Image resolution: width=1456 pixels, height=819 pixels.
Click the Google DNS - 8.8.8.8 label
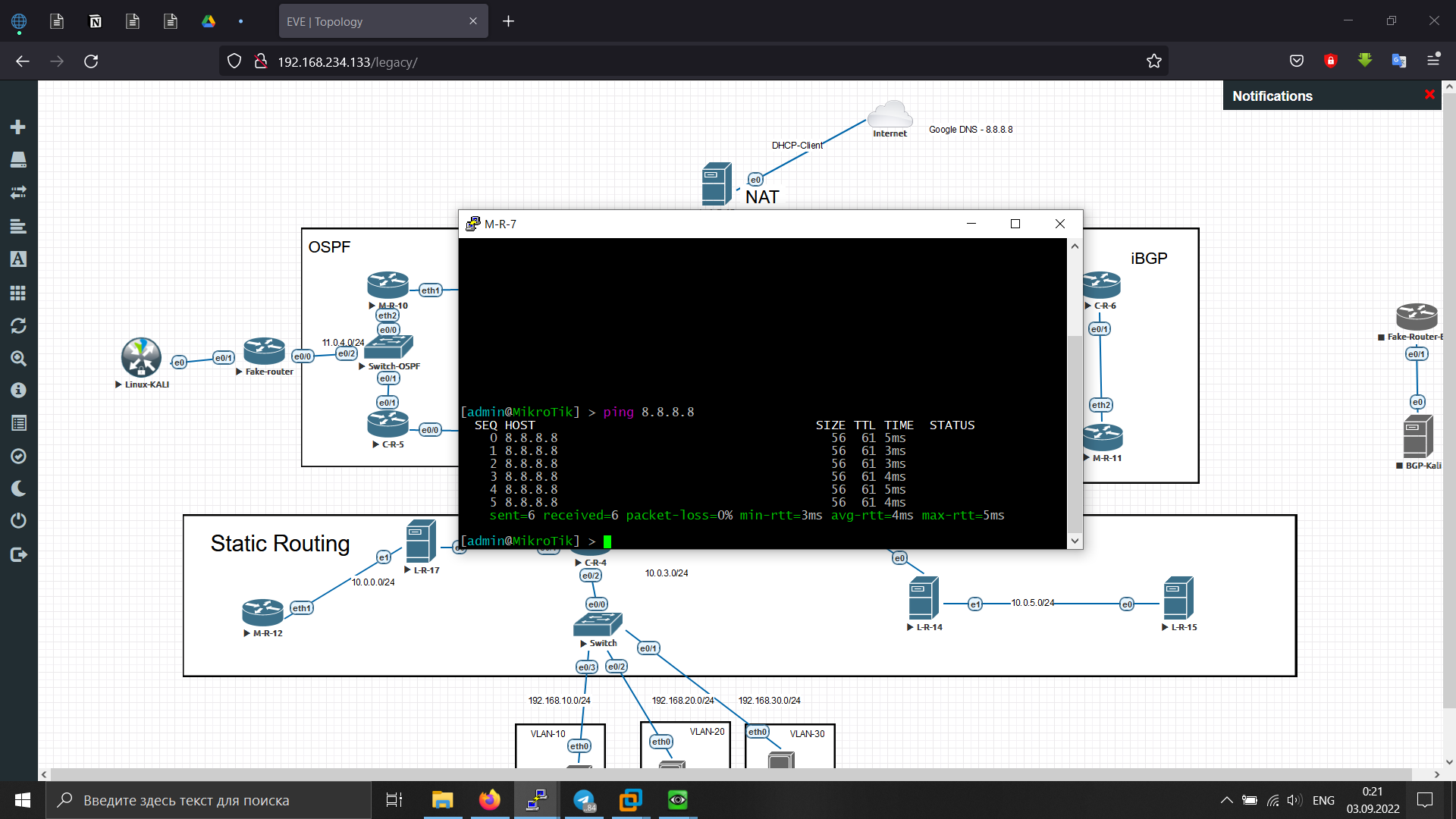coord(971,130)
